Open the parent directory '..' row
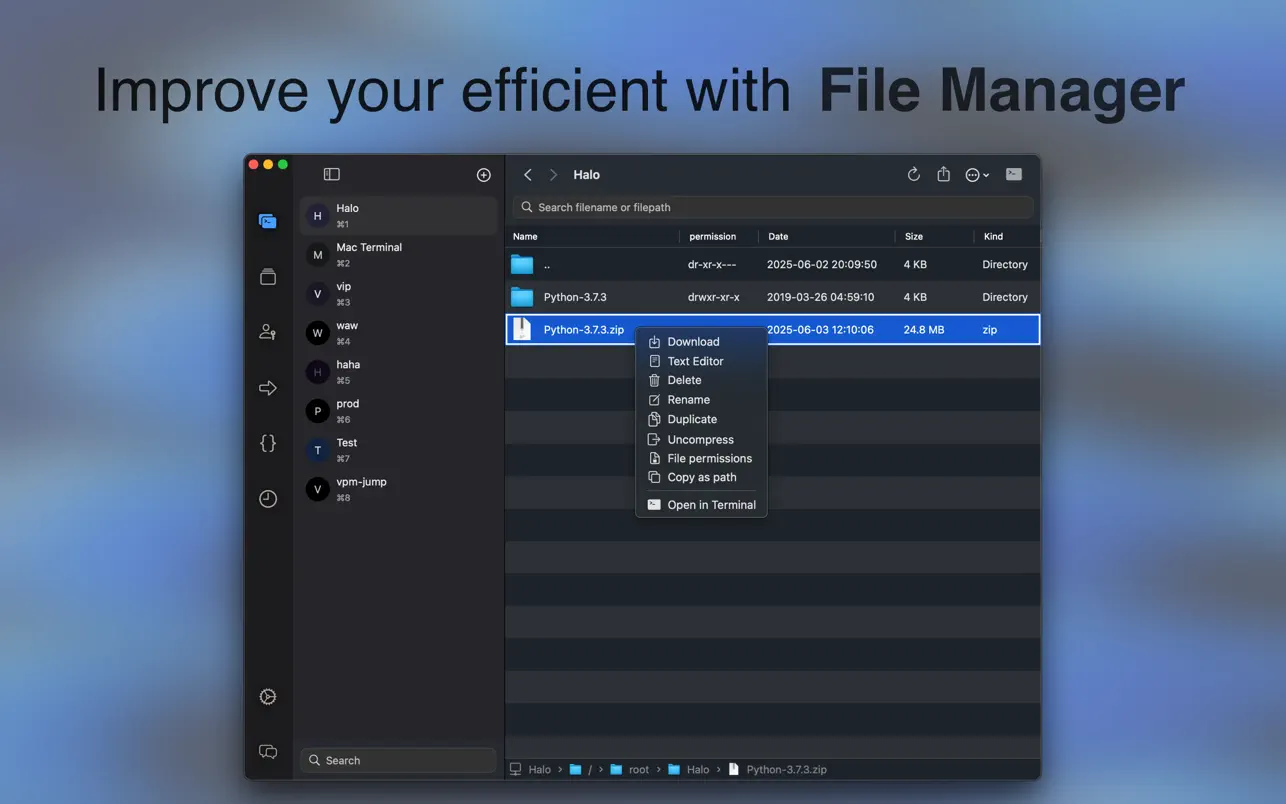 pos(773,265)
